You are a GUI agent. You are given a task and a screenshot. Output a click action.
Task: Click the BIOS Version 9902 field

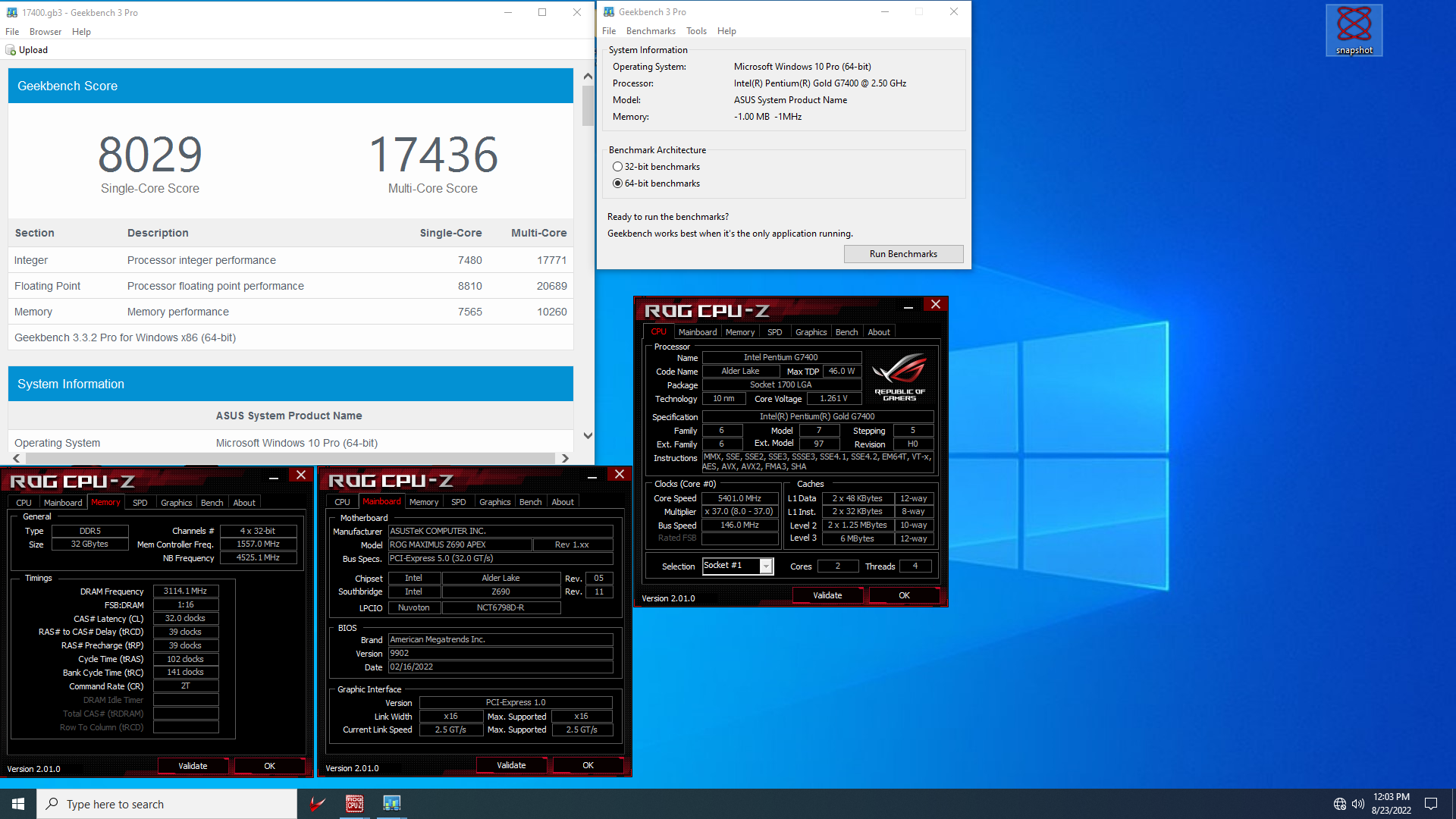pyautogui.click(x=500, y=654)
